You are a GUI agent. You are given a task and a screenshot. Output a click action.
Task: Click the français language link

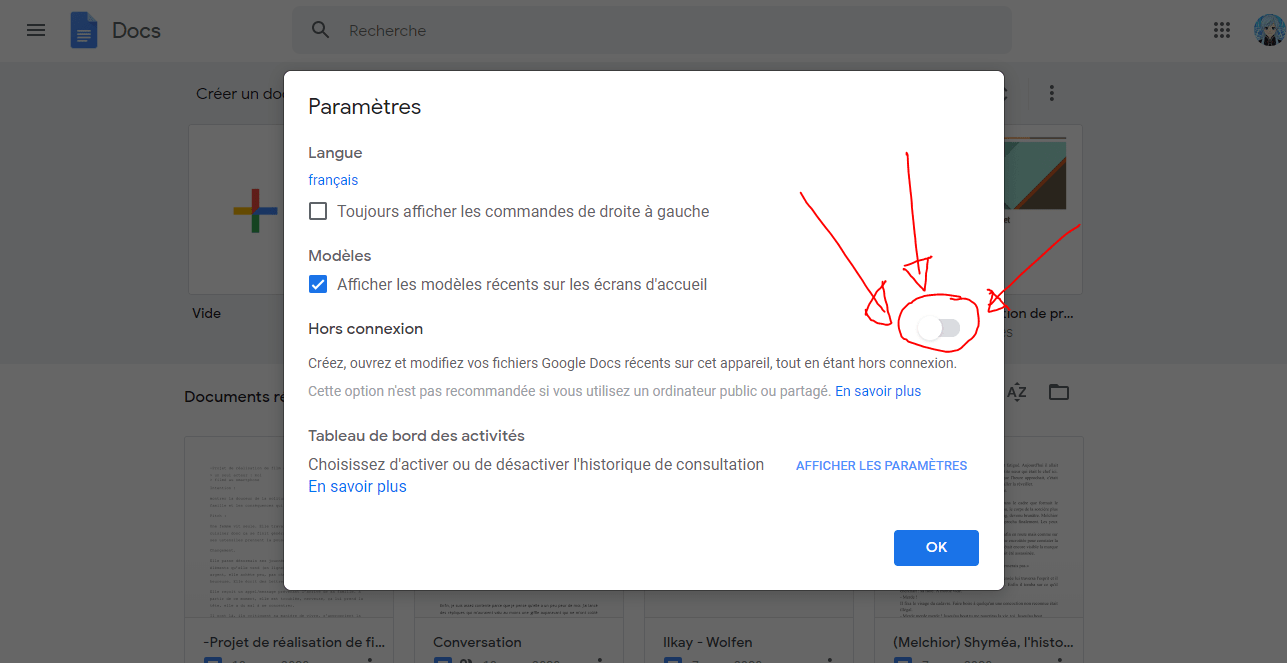(333, 180)
